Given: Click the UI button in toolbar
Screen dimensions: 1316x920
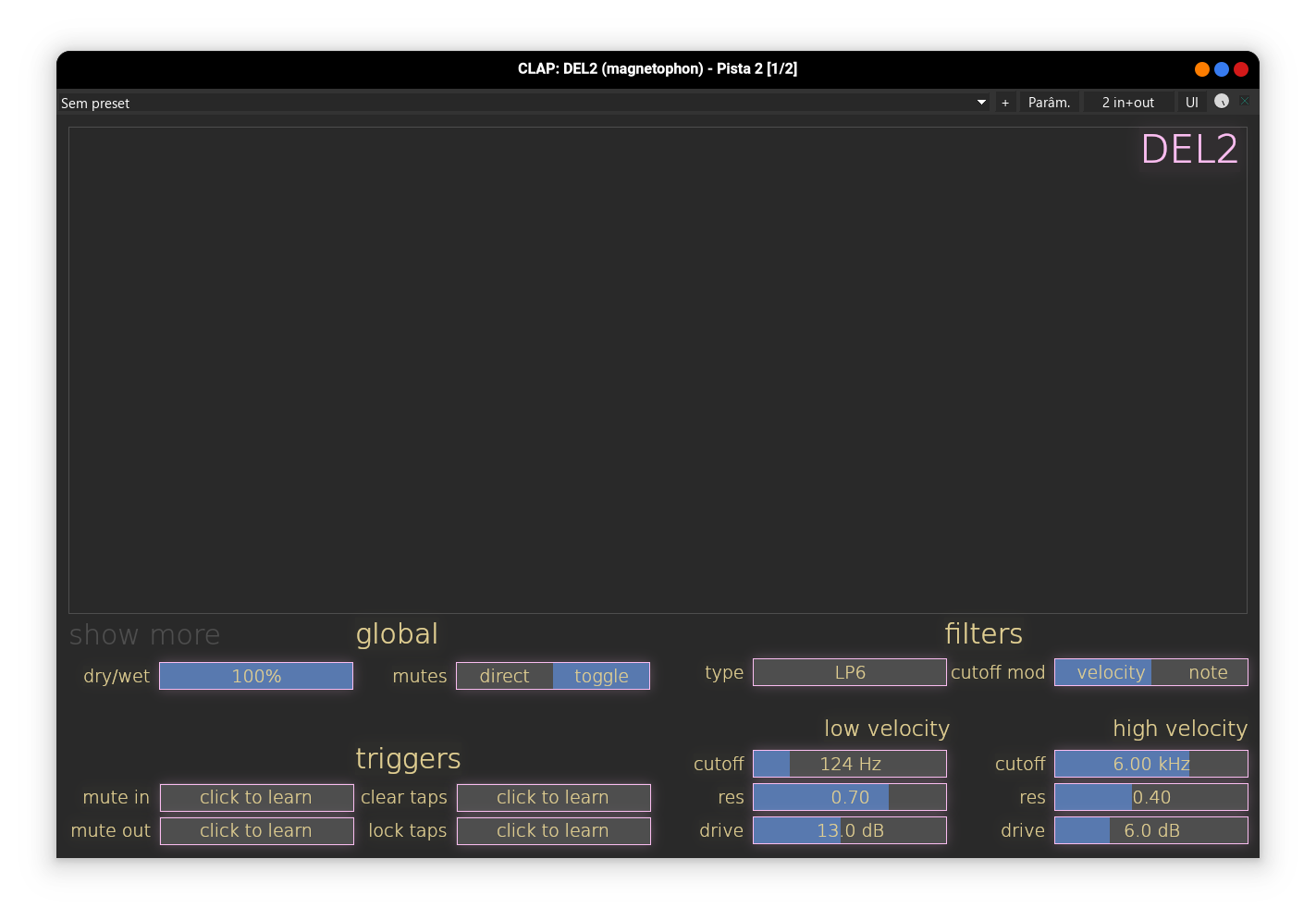Looking at the screenshot, I should point(1191,103).
